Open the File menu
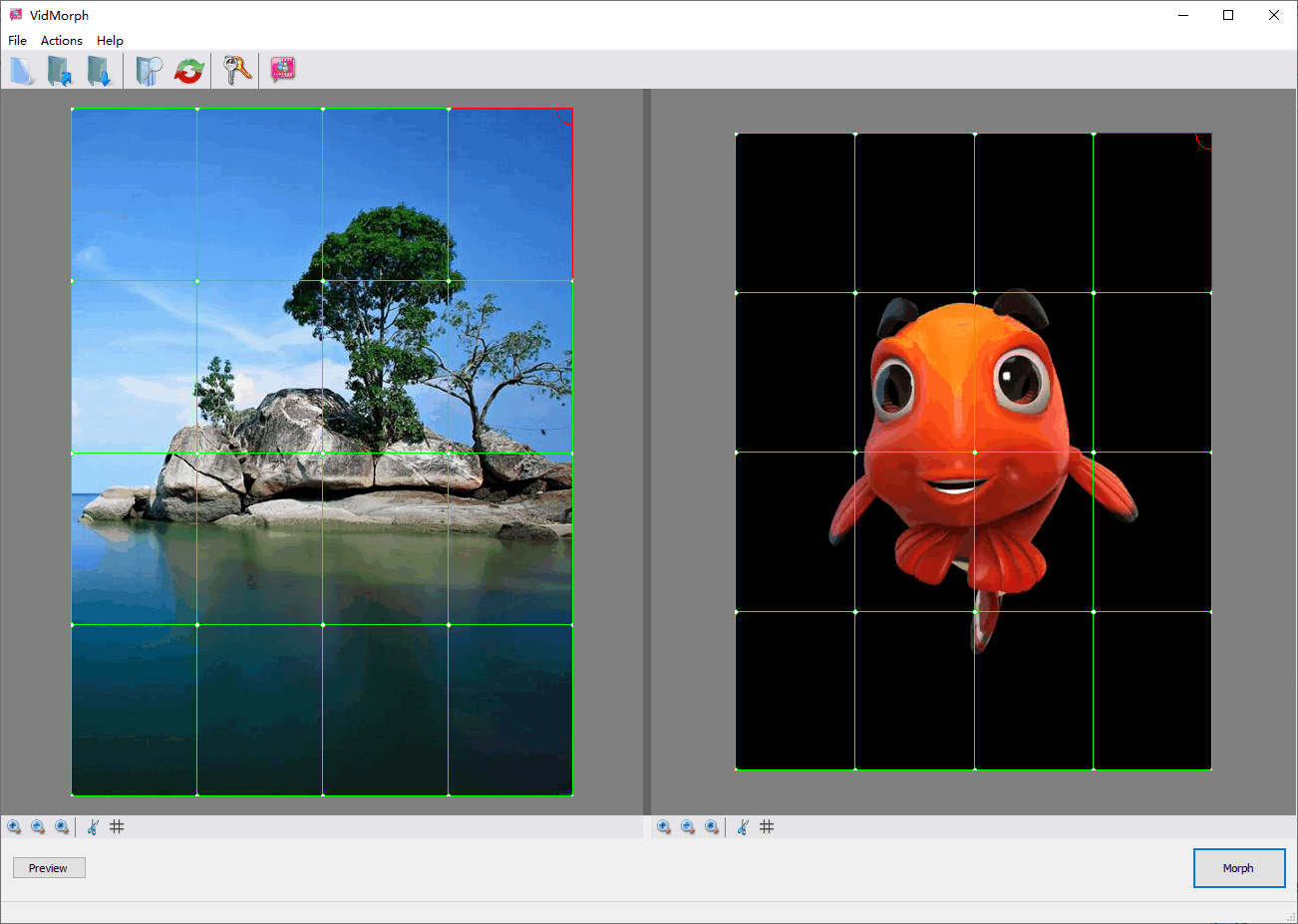The image size is (1298, 924). [17, 41]
